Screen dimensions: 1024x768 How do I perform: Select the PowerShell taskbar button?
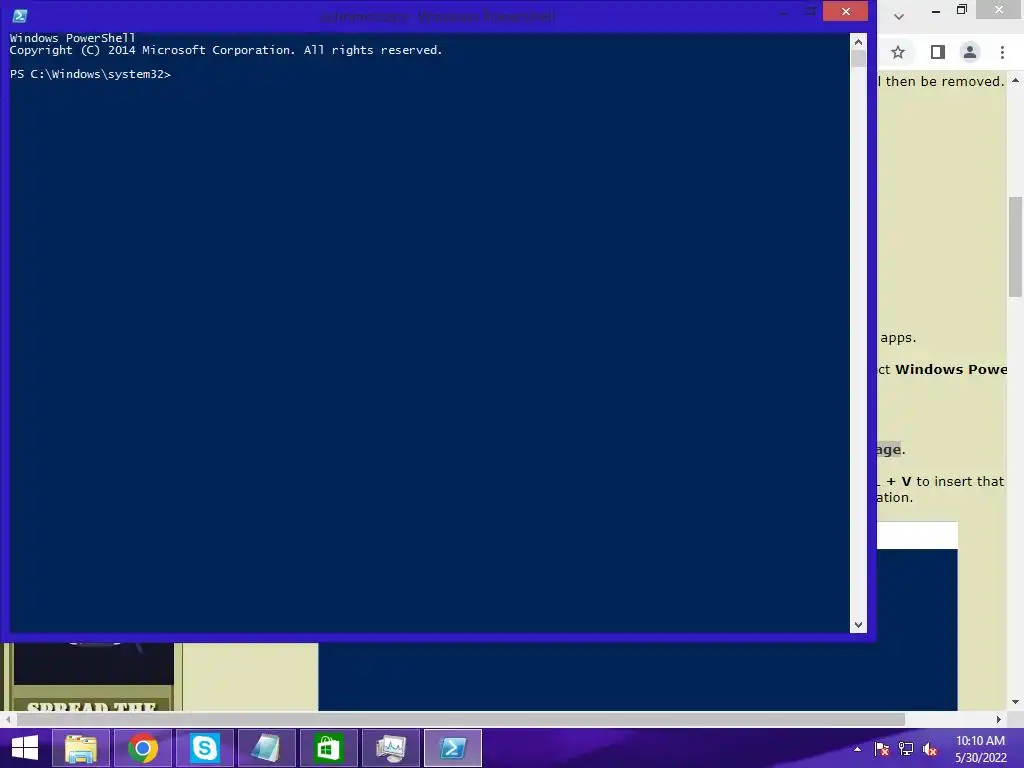pyautogui.click(x=453, y=748)
